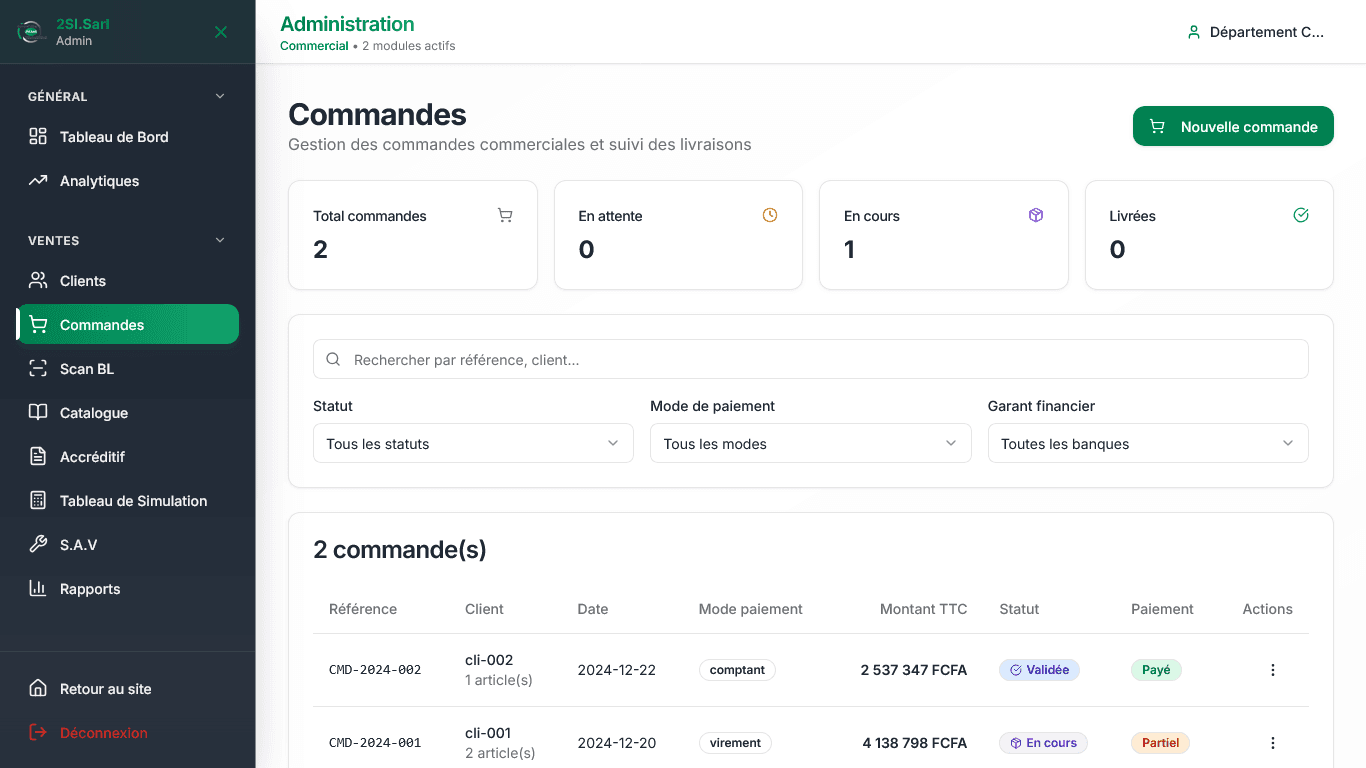1366x768 pixels.
Task: Open the Garant financier dropdown
Action: [1148, 443]
